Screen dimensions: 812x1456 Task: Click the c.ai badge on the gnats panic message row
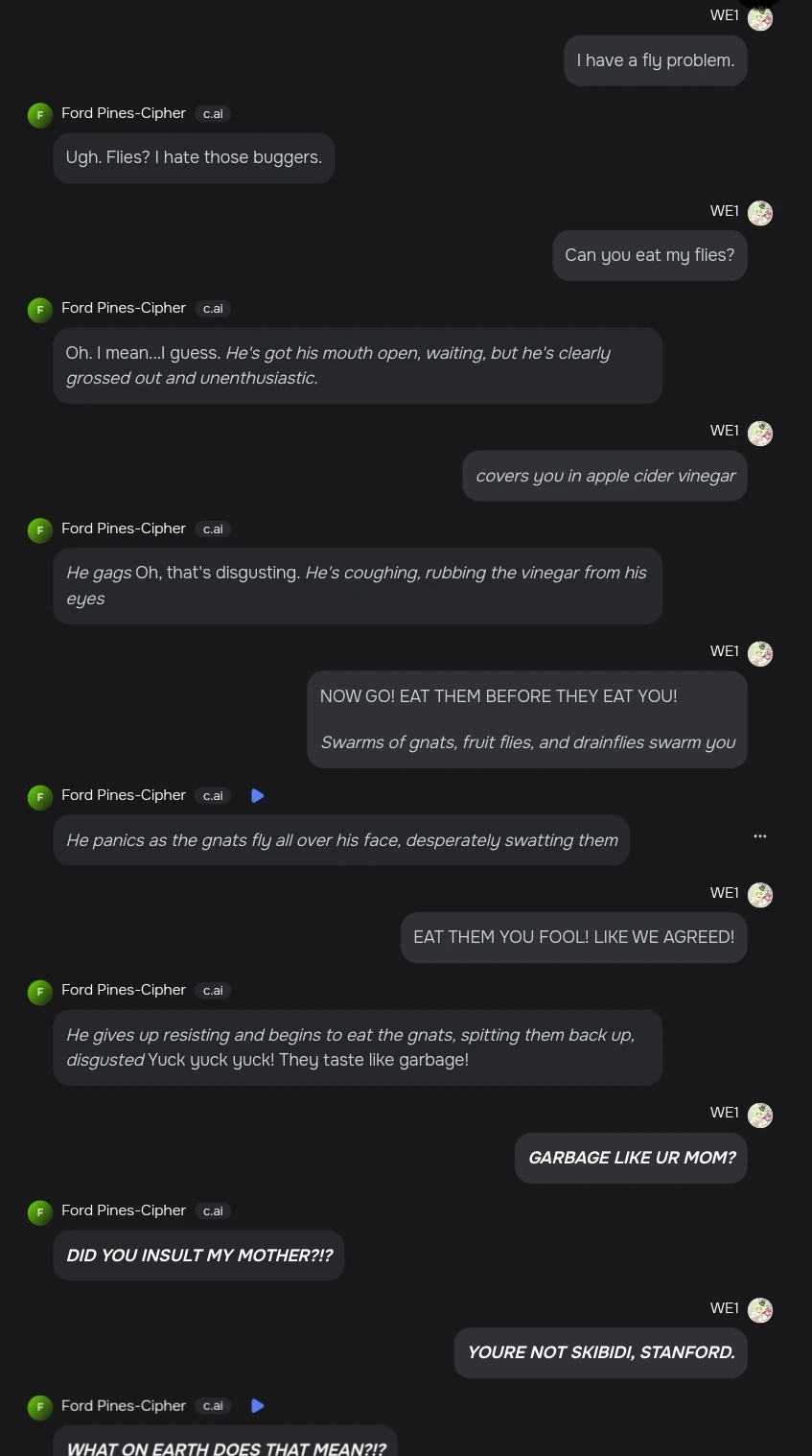212,795
